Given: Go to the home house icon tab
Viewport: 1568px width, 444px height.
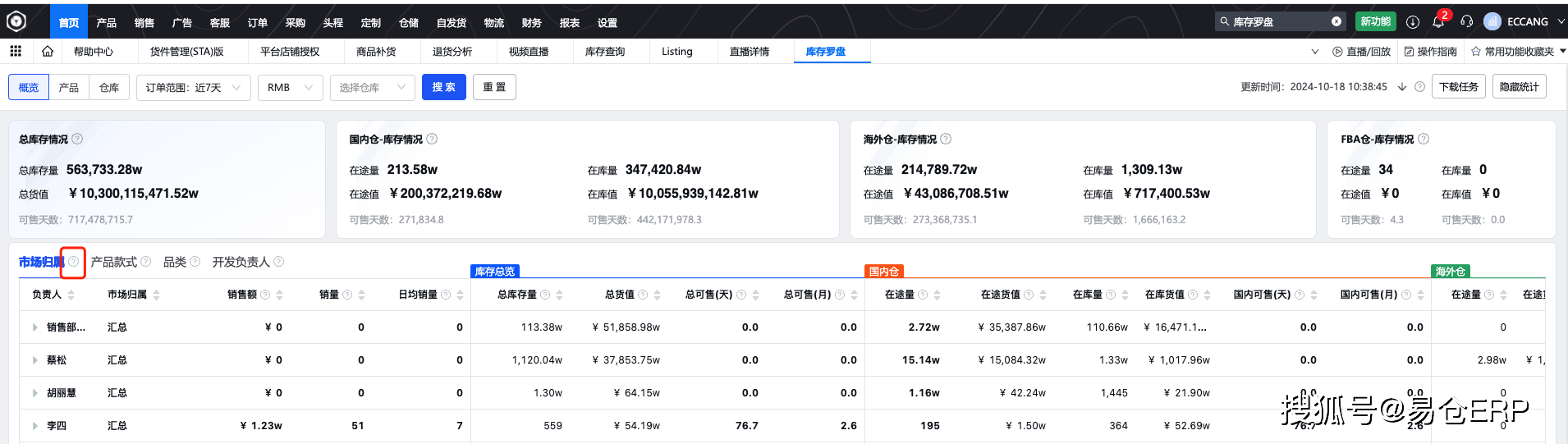Looking at the screenshot, I should click(48, 51).
